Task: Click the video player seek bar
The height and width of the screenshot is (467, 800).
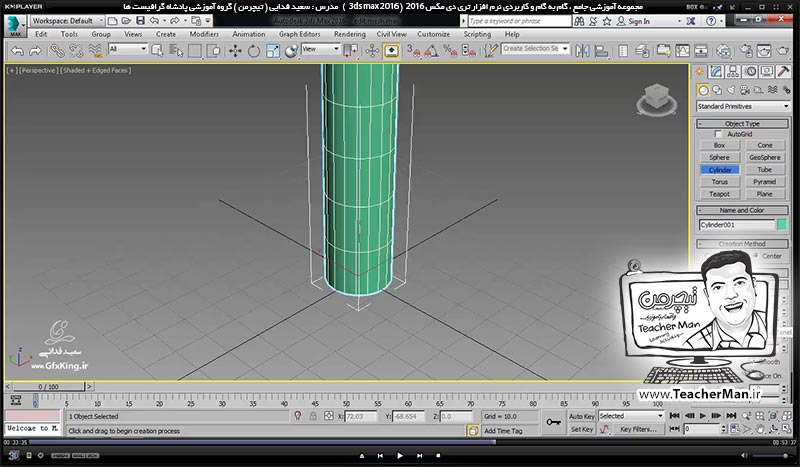Action: 399,442
